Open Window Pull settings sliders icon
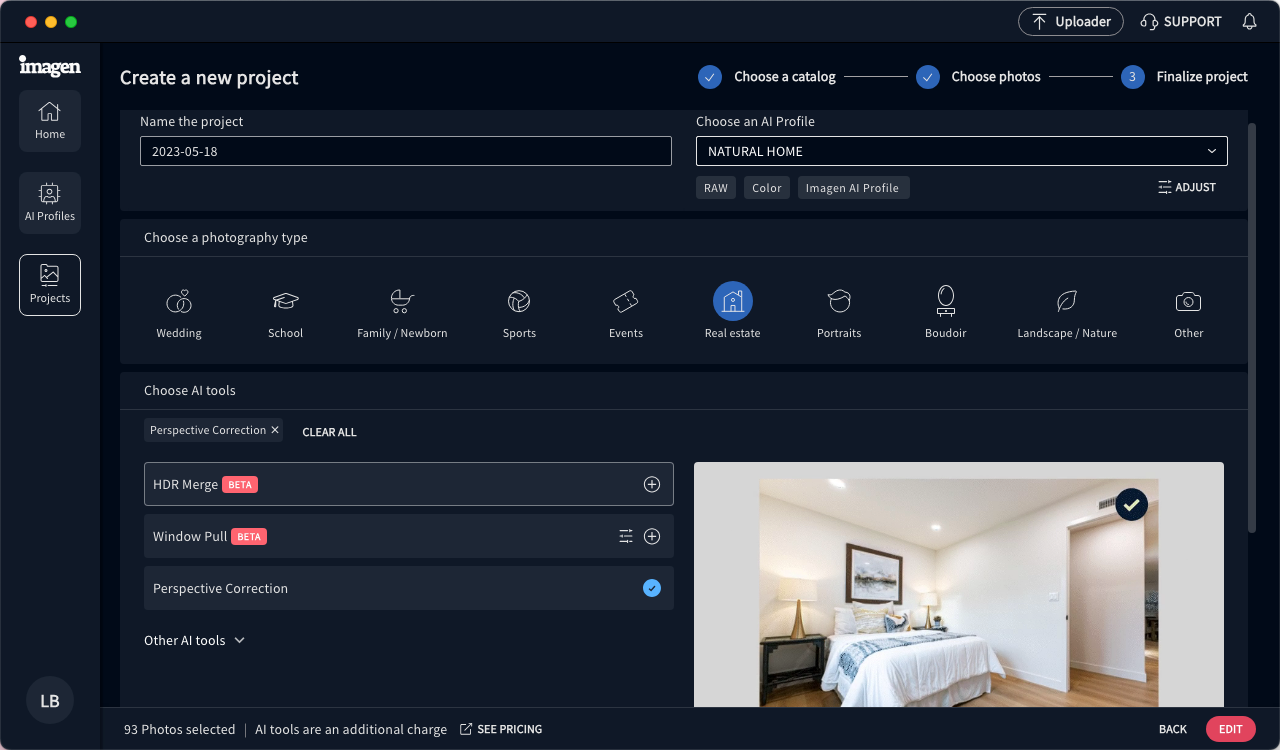Viewport: 1280px width, 750px height. click(626, 537)
